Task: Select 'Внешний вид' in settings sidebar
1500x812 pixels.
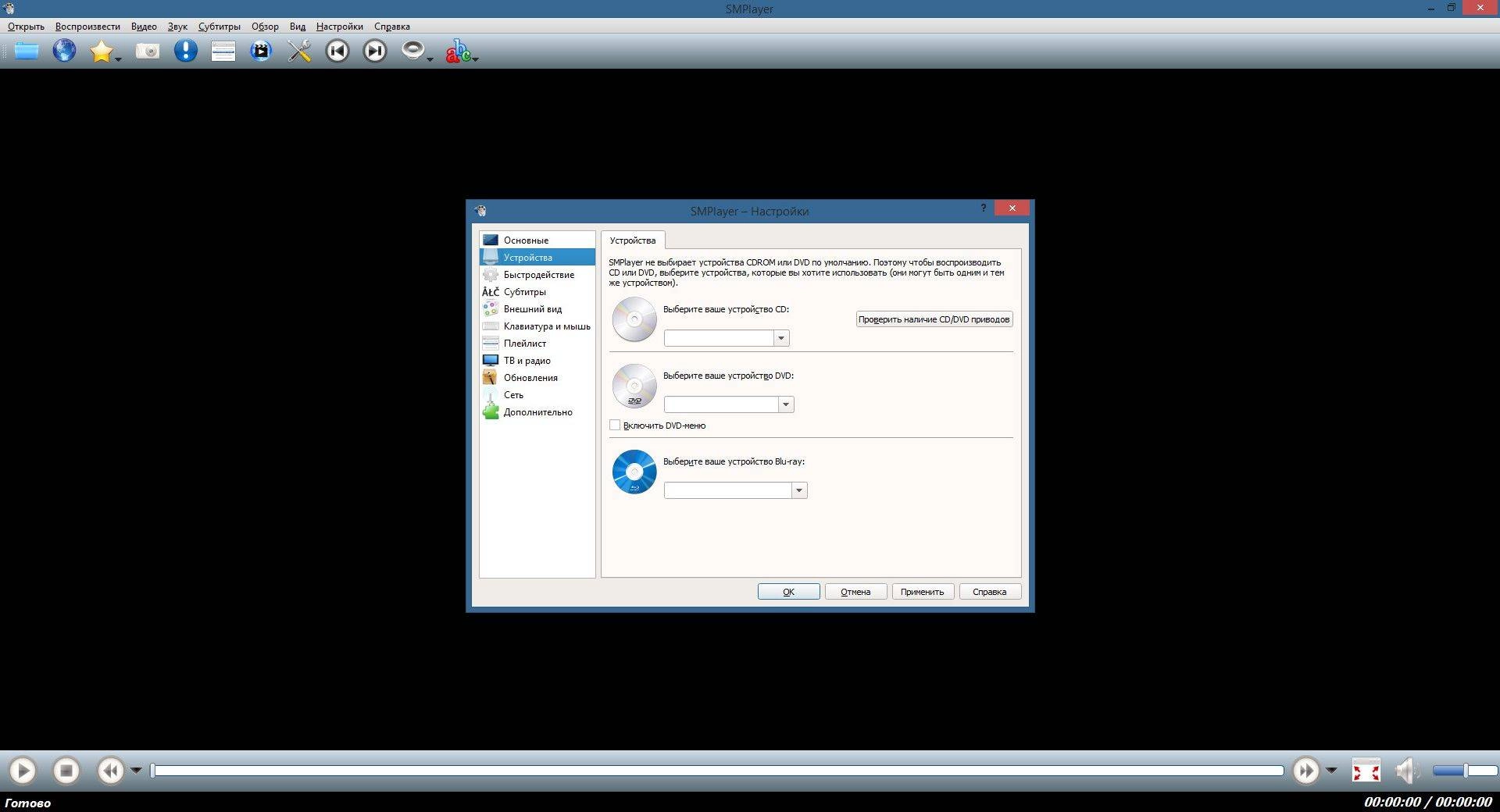Action: pyautogui.click(x=537, y=309)
